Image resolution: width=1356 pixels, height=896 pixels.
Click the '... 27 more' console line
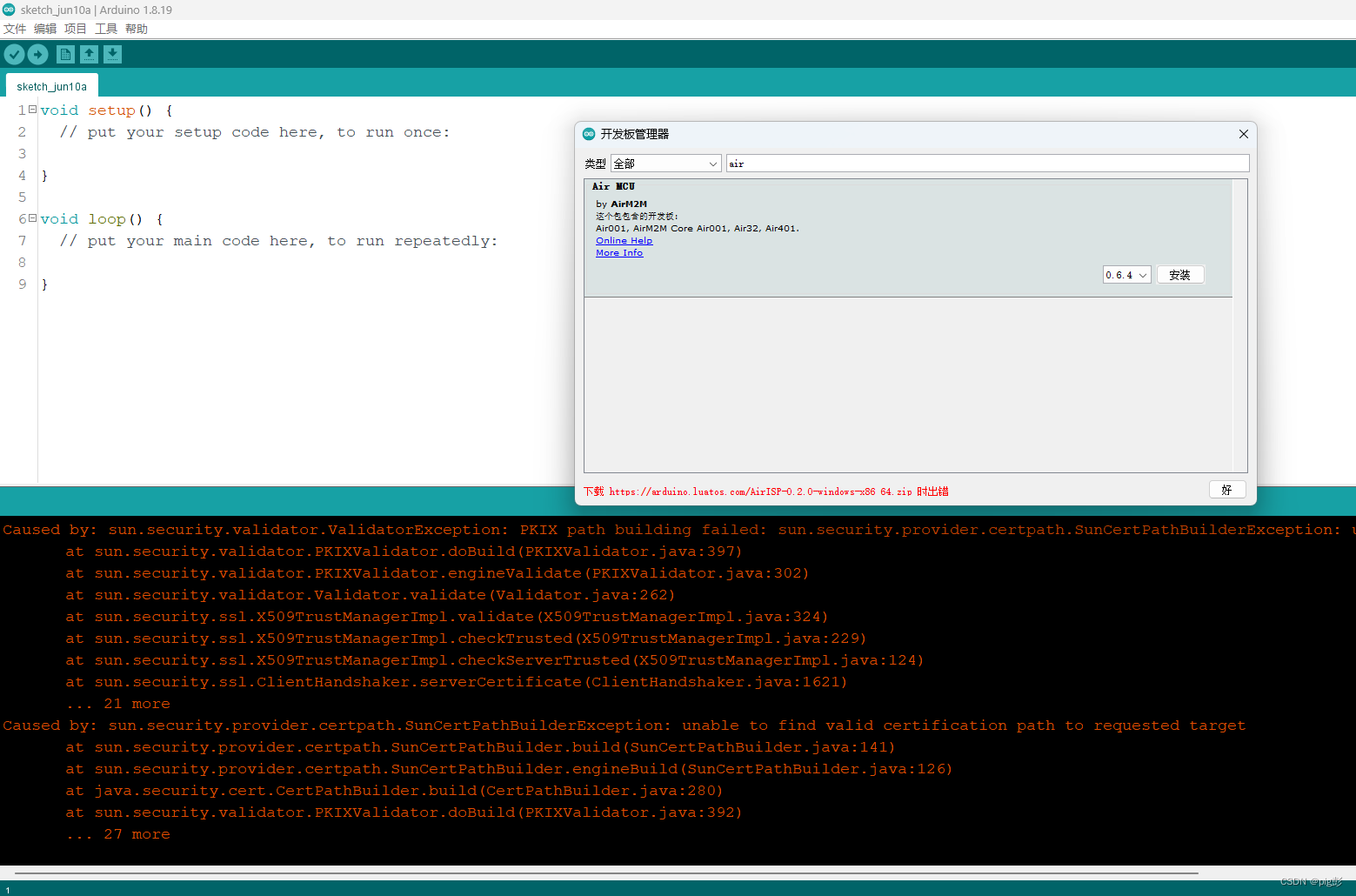coord(118,834)
